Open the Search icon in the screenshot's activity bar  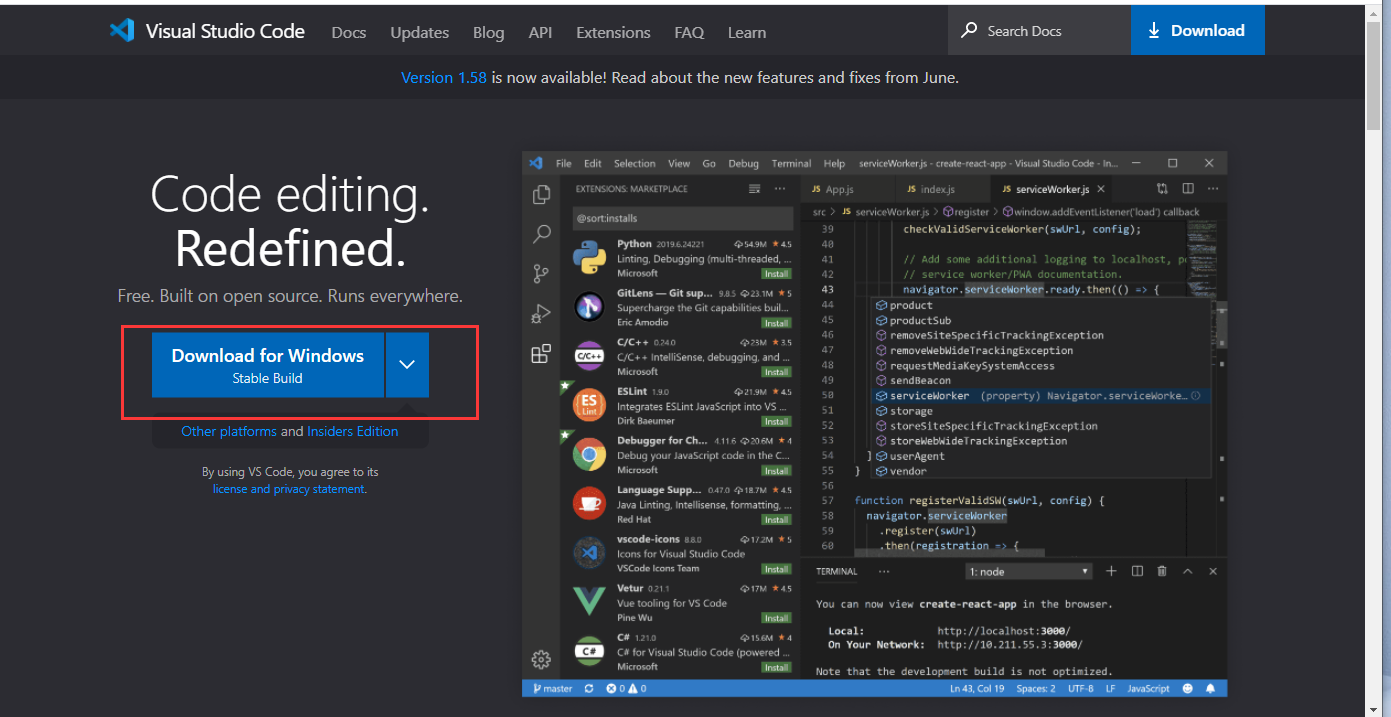click(x=541, y=234)
